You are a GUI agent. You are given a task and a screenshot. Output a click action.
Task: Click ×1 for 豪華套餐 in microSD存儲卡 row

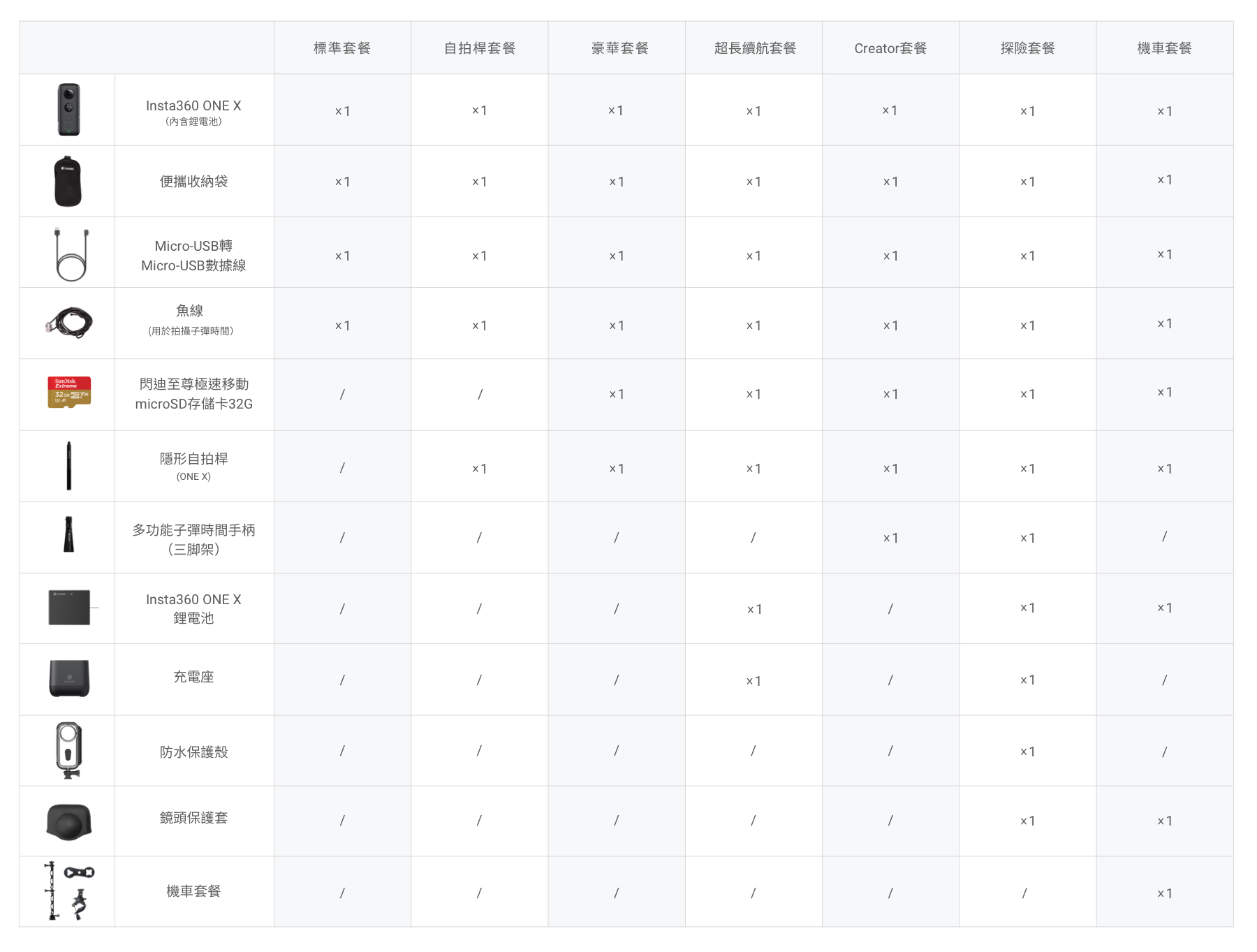[617, 394]
